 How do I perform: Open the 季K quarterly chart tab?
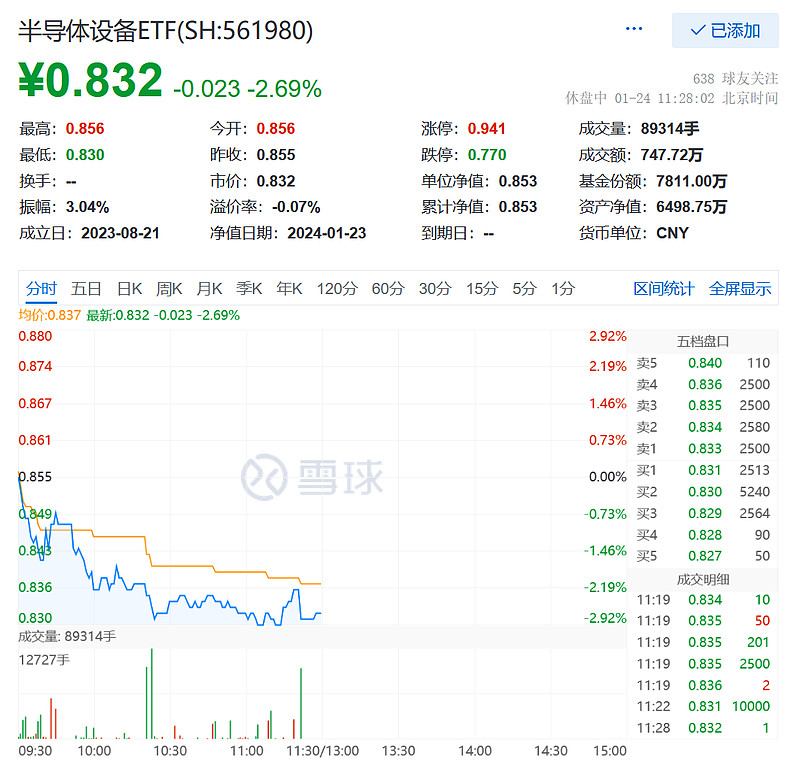pos(257,288)
